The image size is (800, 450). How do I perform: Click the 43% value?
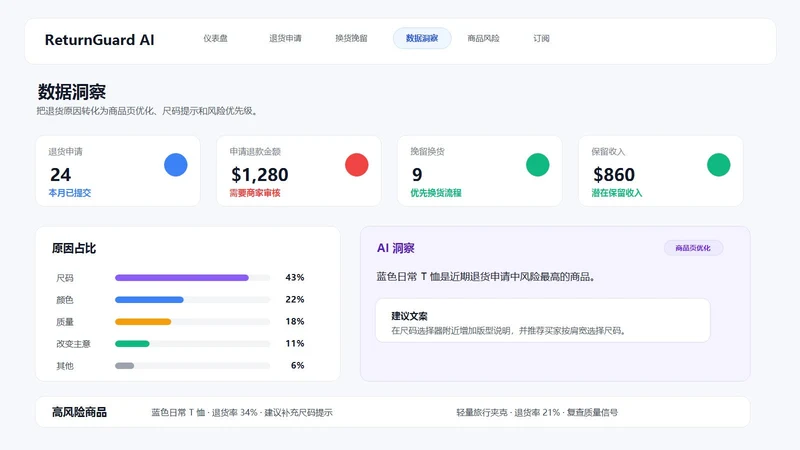pyautogui.click(x=295, y=278)
